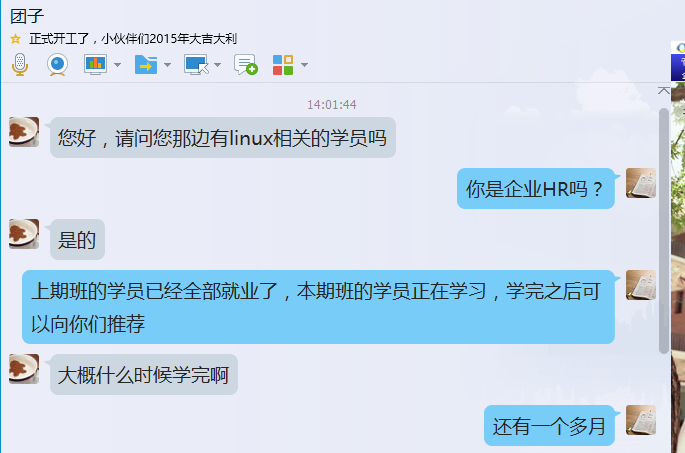Viewport: 685px width, 453px height.
Task: Click the remote desktop monitor icon
Action: (196, 65)
